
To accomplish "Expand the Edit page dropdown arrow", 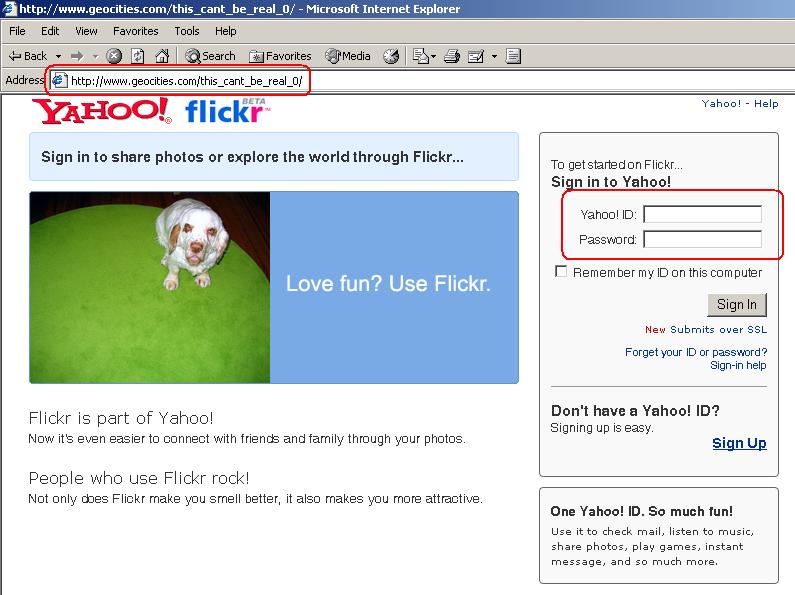I will point(494,56).
